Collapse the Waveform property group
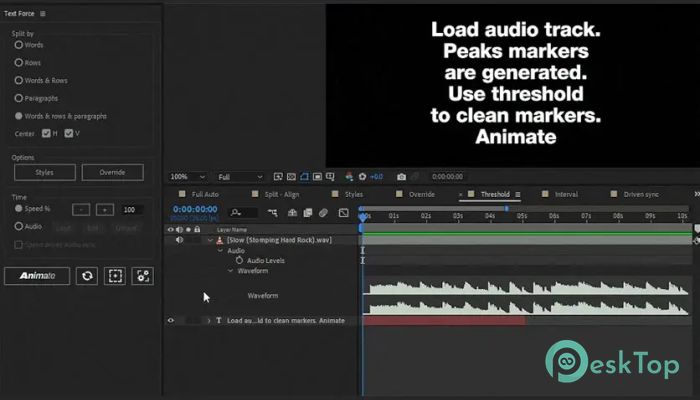This screenshot has width=700, height=400. pos(230,271)
